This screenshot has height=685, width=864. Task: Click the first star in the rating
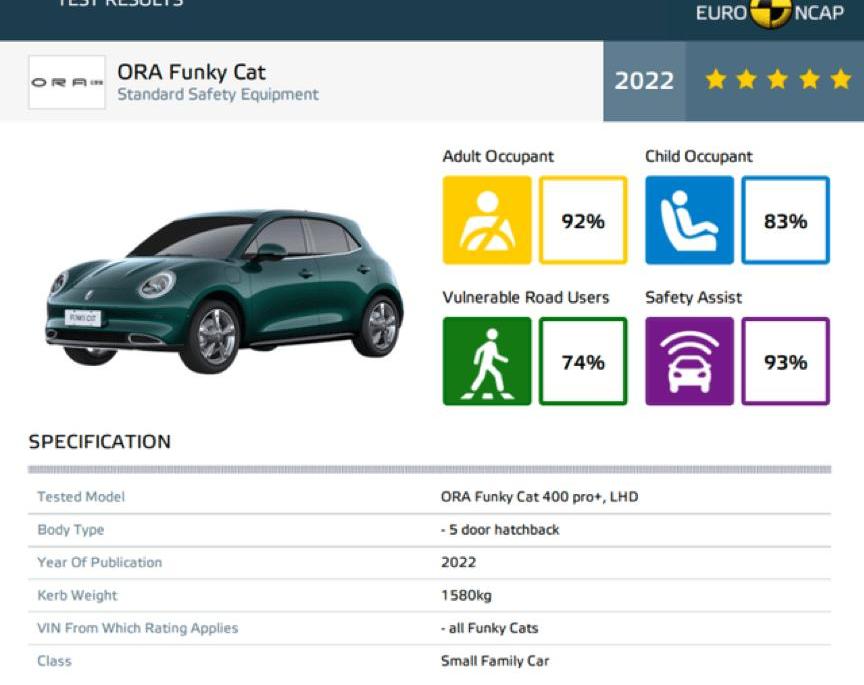coord(715,78)
